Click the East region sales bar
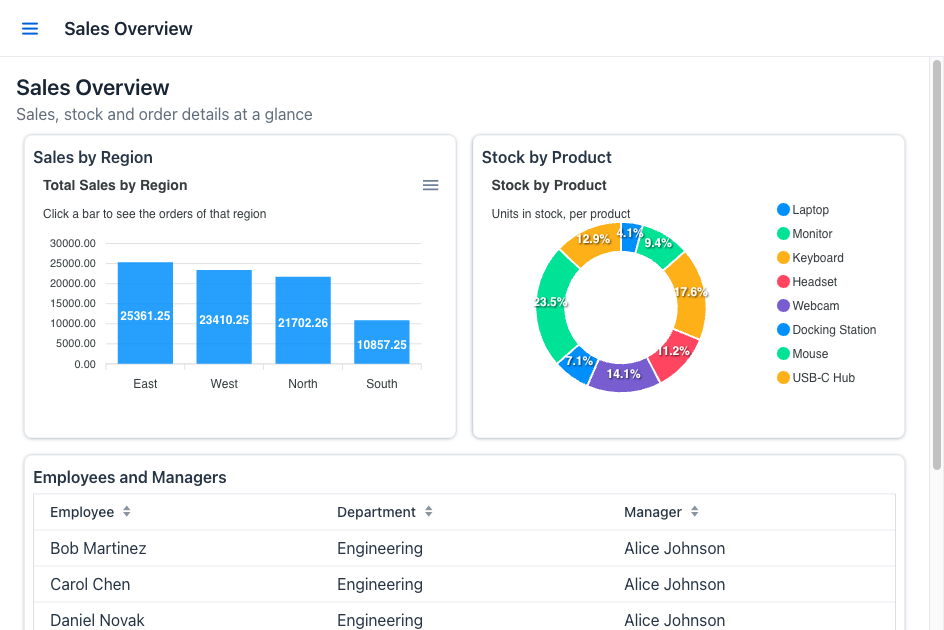The height and width of the screenshot is (630, 944). 145,313
